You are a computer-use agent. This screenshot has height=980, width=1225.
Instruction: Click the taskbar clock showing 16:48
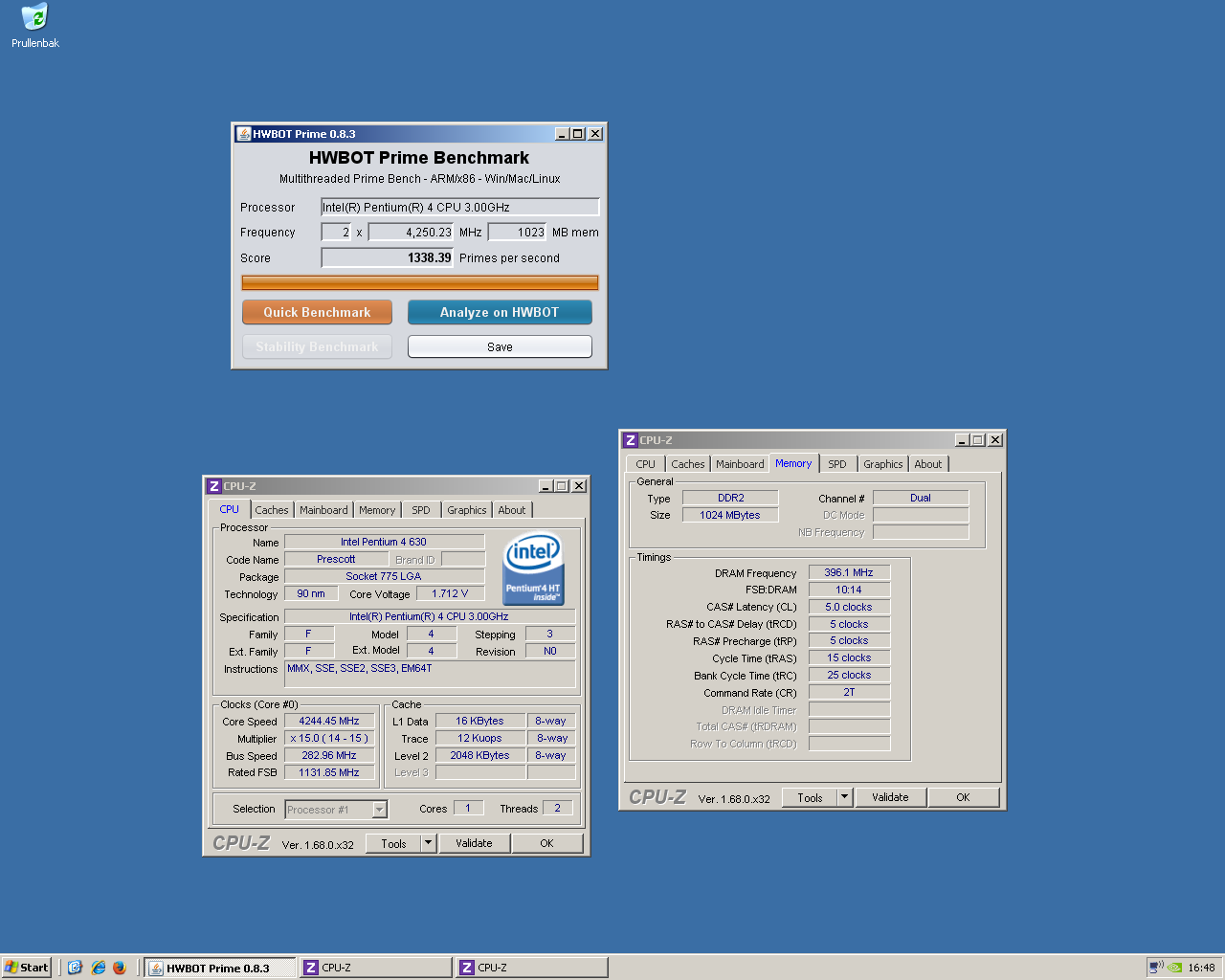coord(1202,968)
